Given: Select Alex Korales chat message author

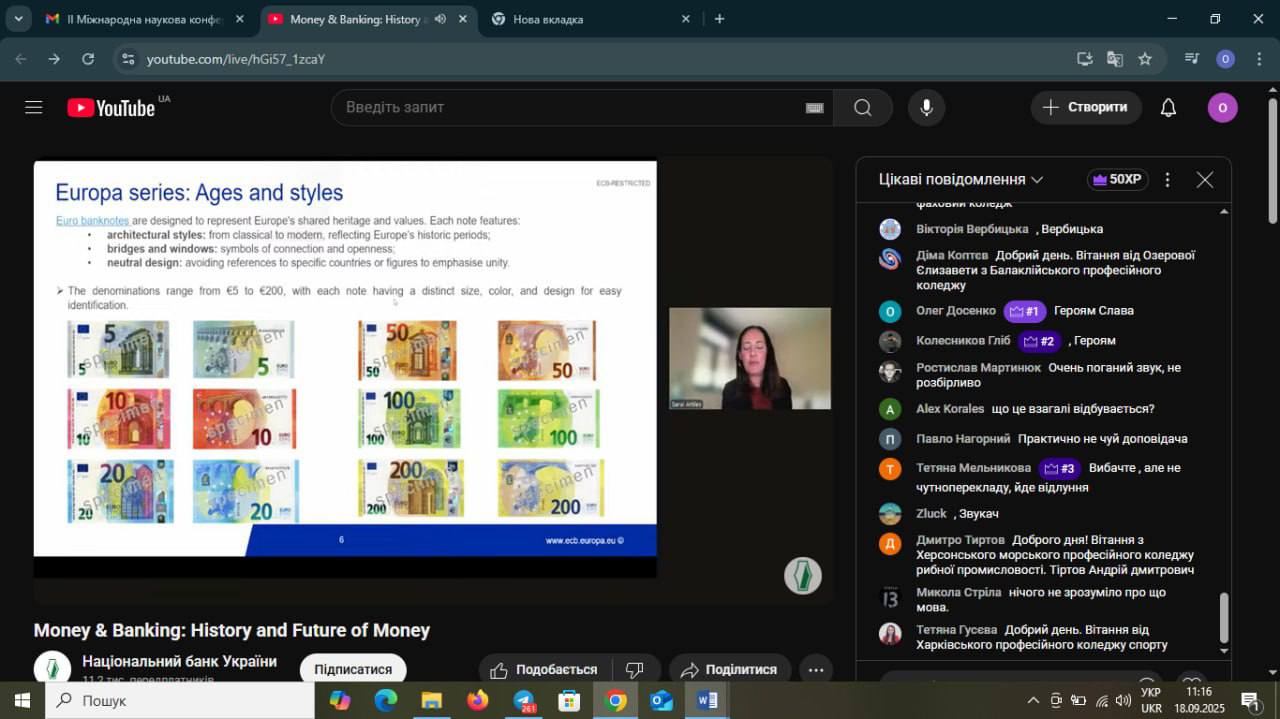Looking at the screenshot, I should [x=950, y=409].
